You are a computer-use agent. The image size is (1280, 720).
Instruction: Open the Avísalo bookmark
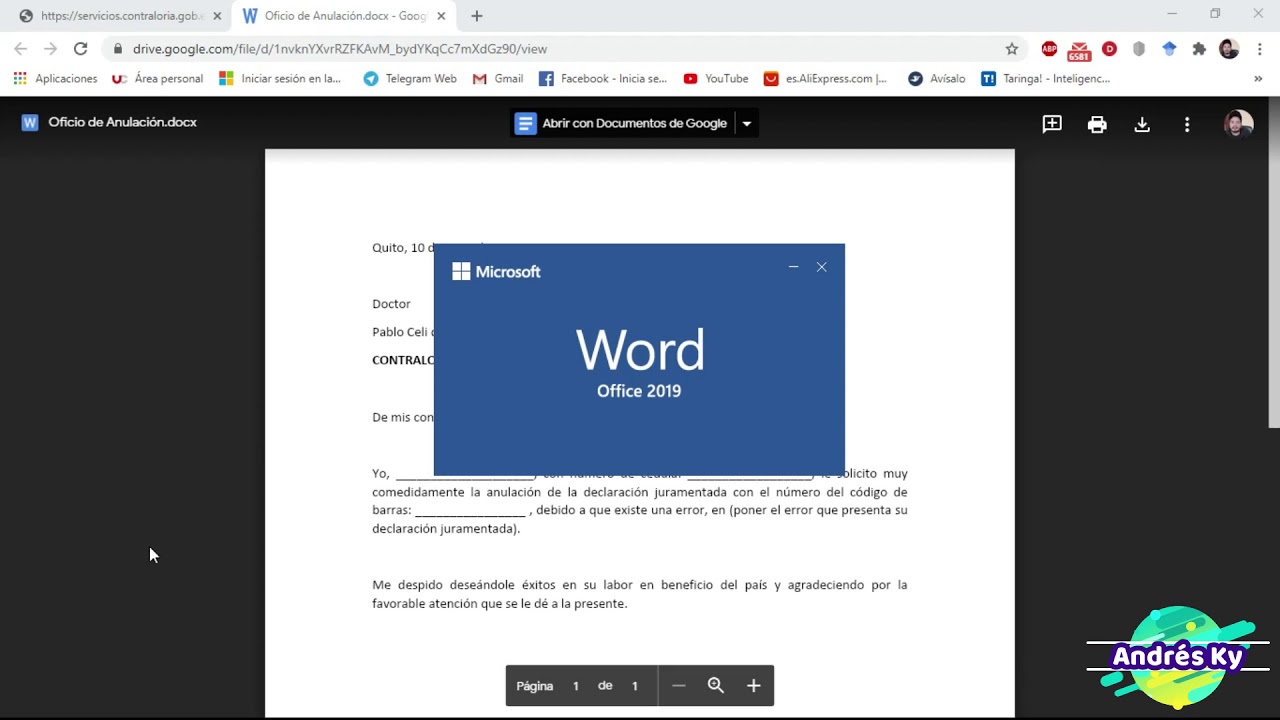click(x=937, y=78)
